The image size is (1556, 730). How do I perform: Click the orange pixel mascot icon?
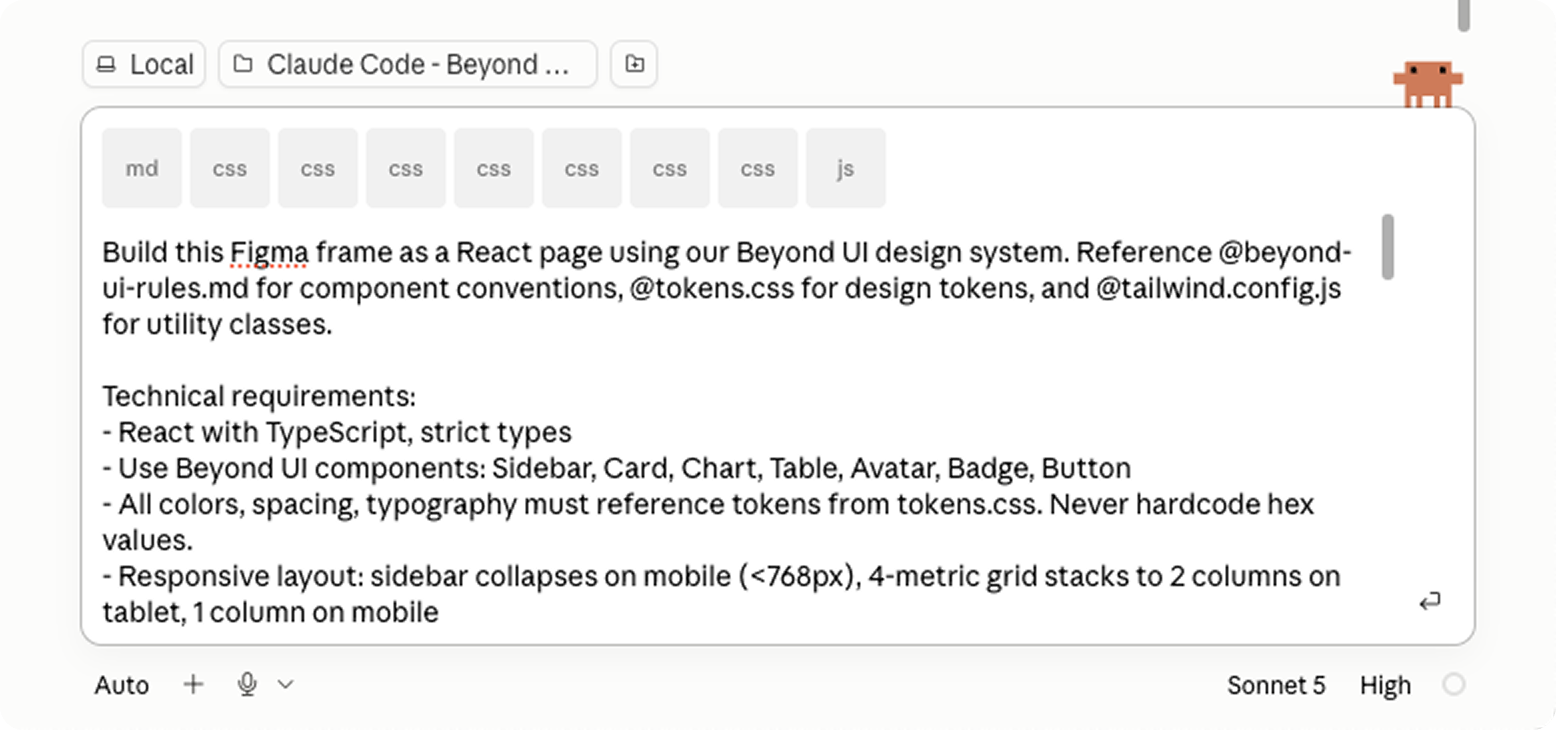(x=1428, y=84)
